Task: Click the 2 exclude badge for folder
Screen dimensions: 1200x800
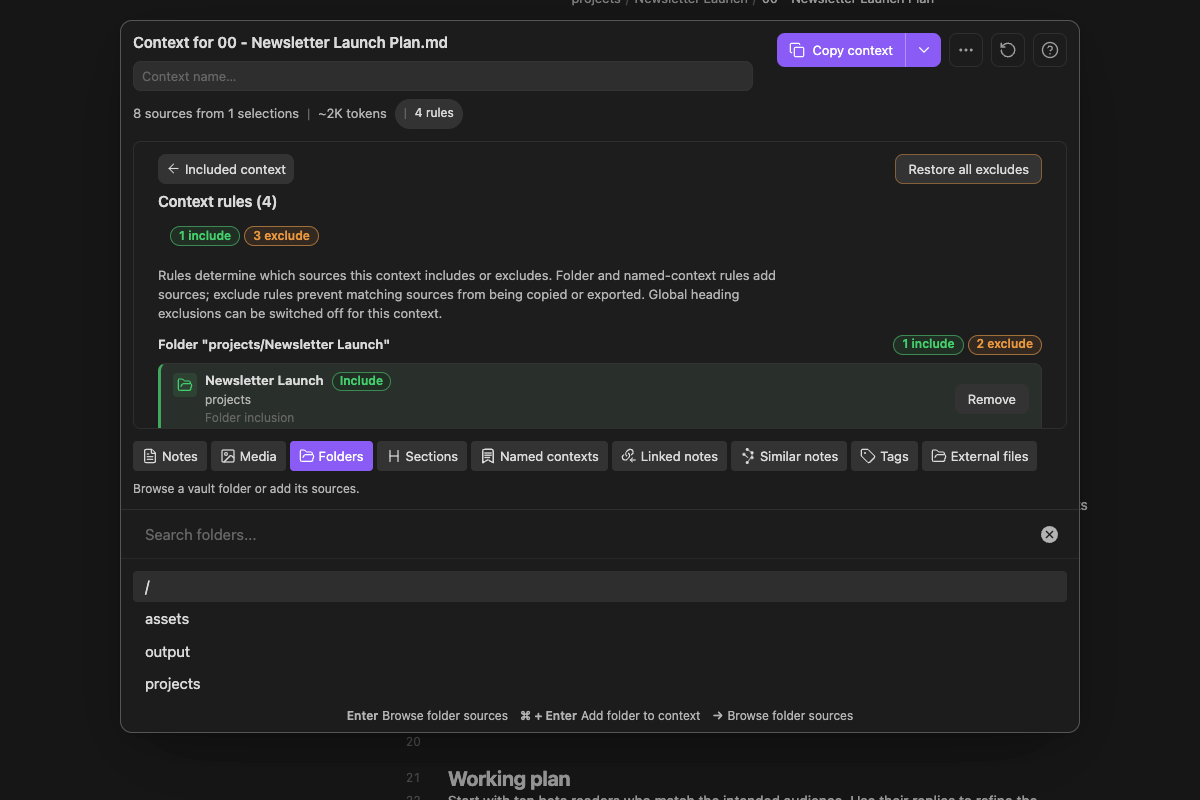Action: (x=1005, y=344)
